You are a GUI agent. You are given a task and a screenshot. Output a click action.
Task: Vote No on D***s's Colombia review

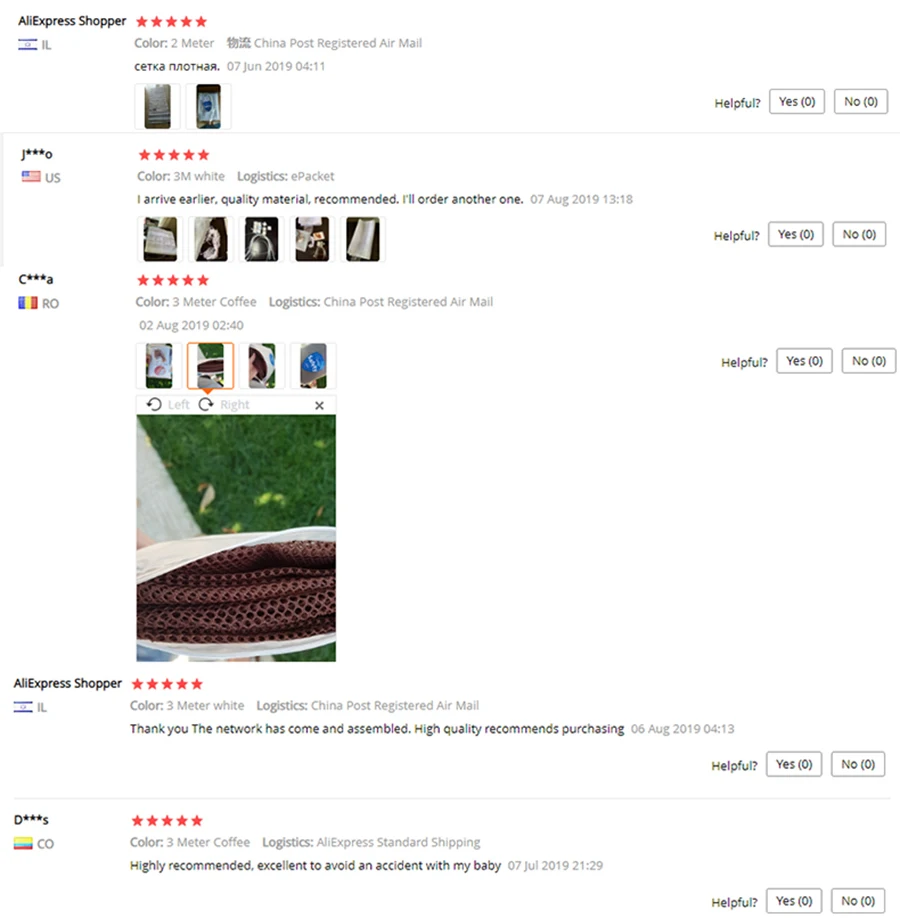pos(858,900)
